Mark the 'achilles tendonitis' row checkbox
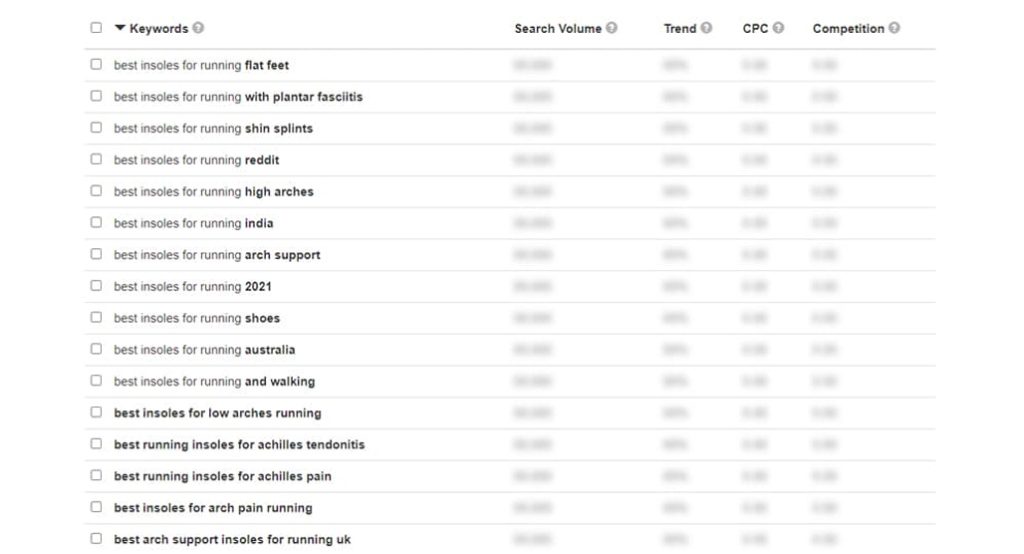The image size is (1024, 554). tap(96, 444)
